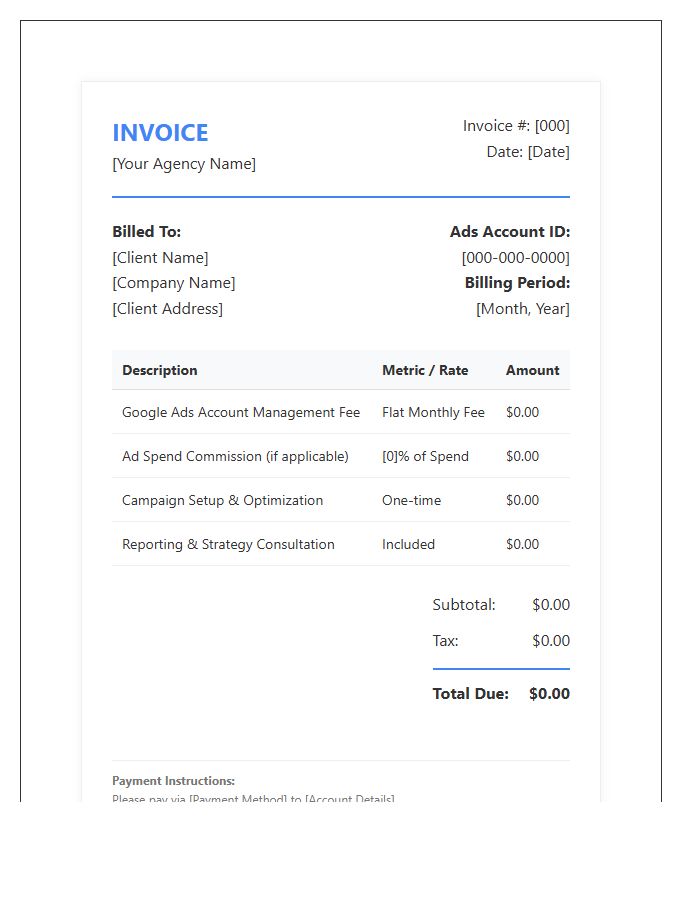Click the Tax: label
Screen dimensions: 700x900
click(445, 641)
